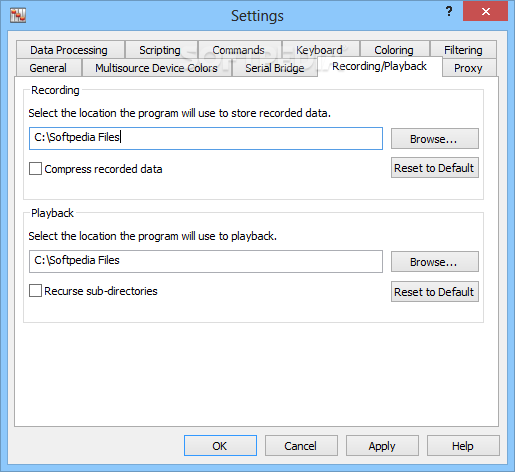Image resolution: width=515 pixels, height=472 pixels.
Task: Click the Recording/Playback tab
Action: point(380,66)
